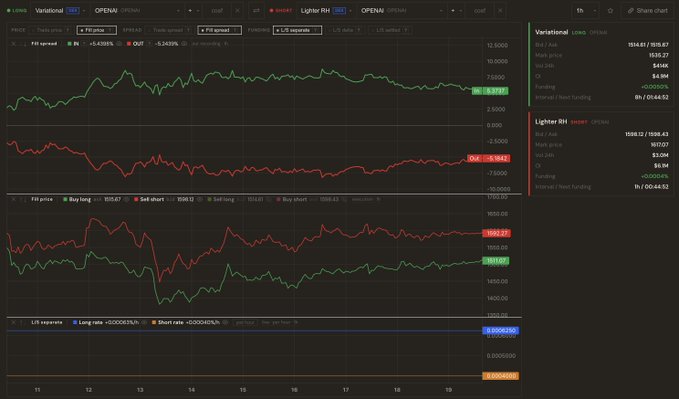Favorite this chart with the star icon
The width and height of the screenshot is (679, 399).
pos(610,10)
